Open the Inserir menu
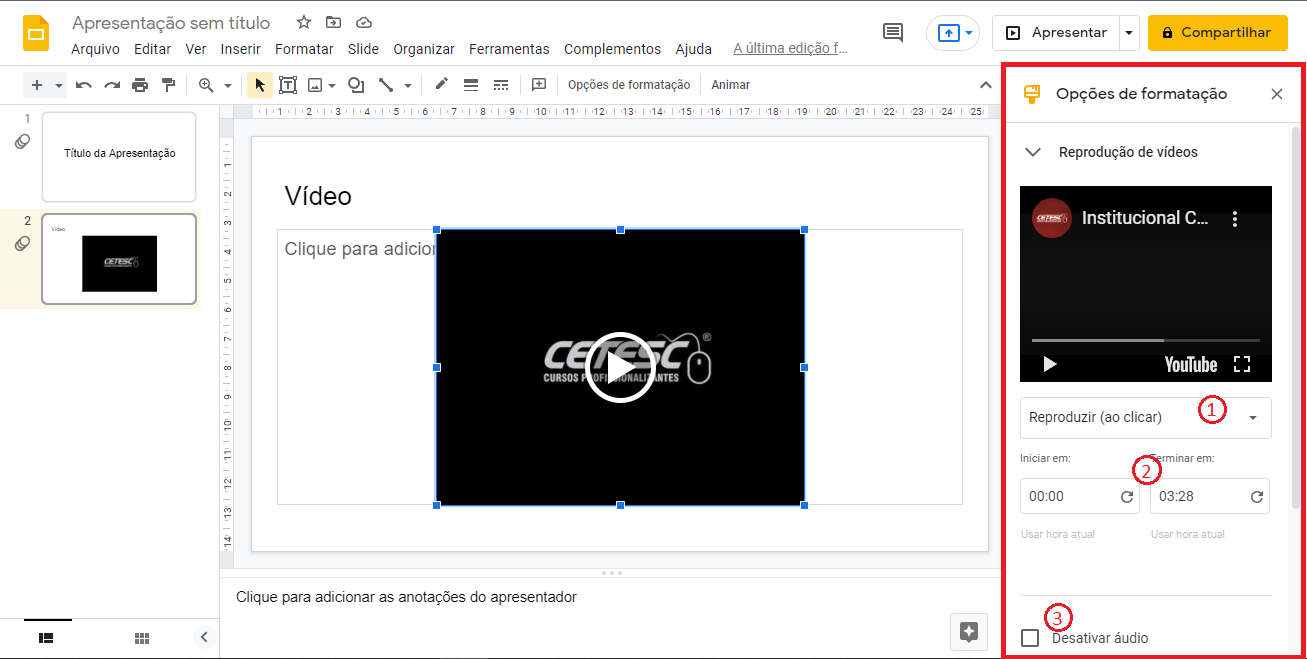Viewport: 1307px width, 659px height. 241,49
